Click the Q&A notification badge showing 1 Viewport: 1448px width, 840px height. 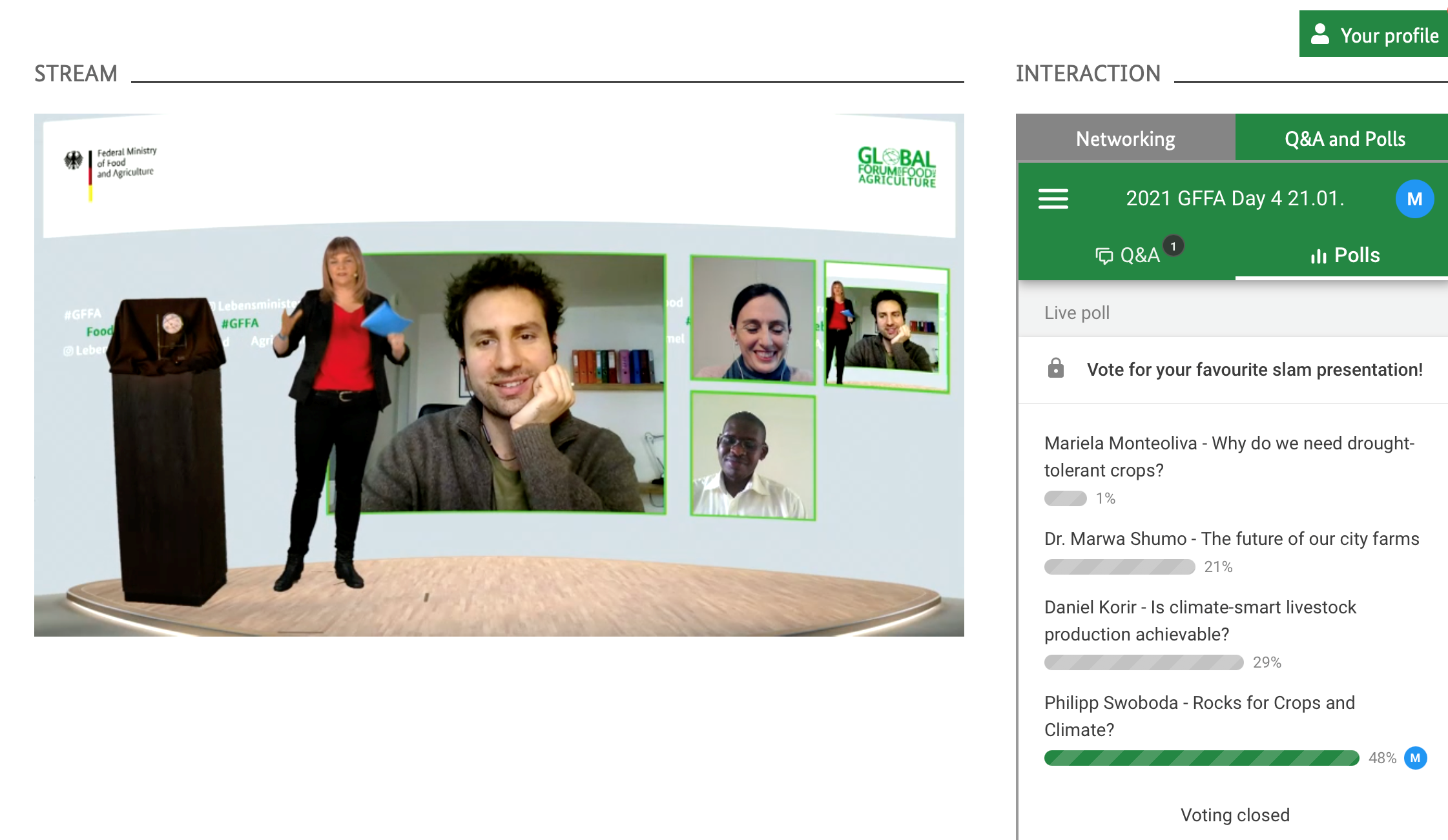1174,246
